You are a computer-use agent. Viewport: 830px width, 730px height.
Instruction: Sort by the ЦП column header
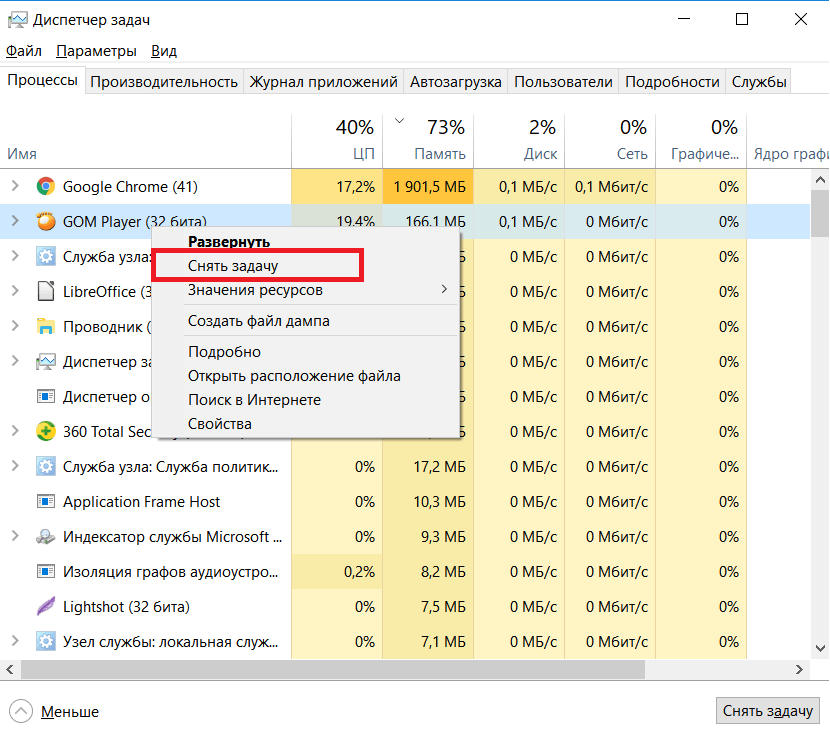pos(337,141)
